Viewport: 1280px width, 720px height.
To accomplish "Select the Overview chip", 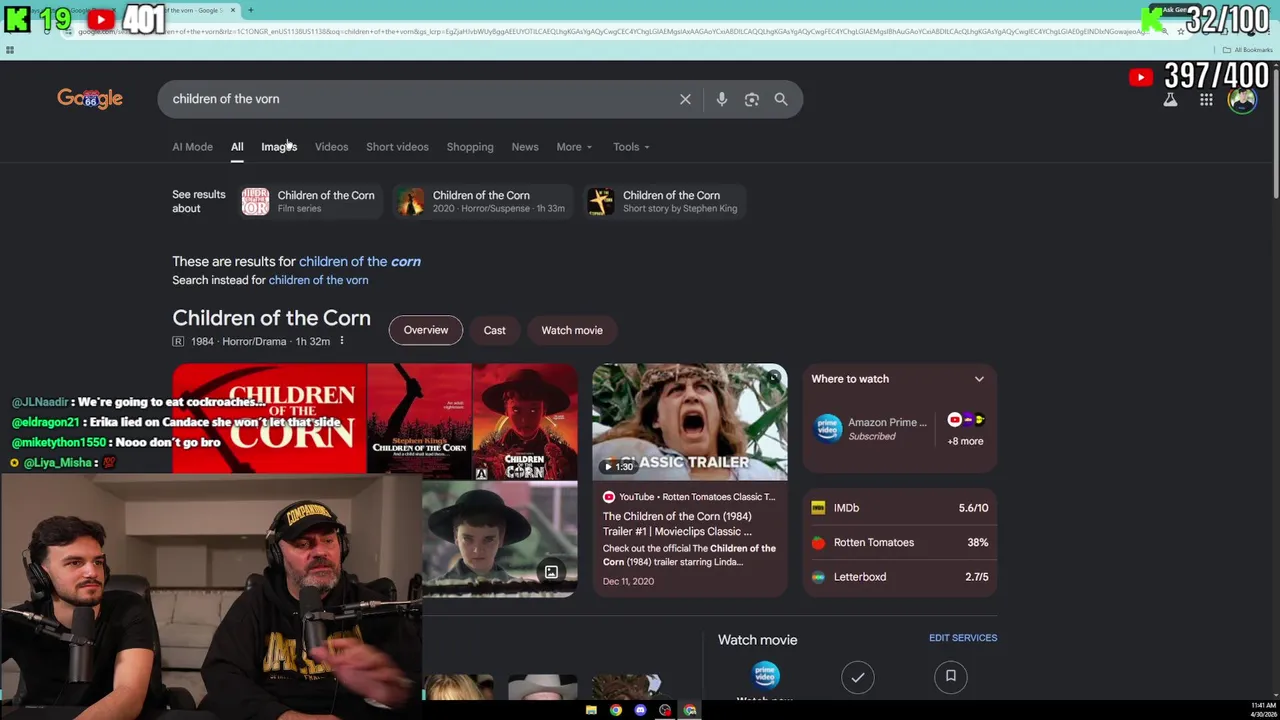I will (426, 330).
